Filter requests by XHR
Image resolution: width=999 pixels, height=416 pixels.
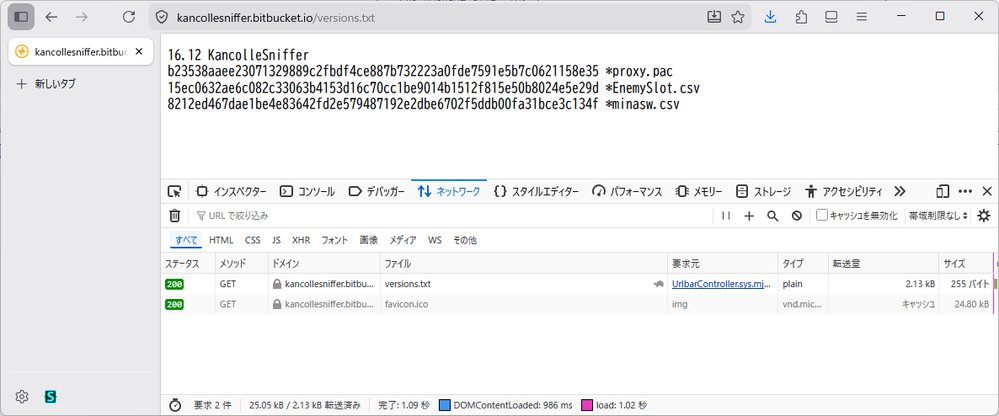[301, 240]
